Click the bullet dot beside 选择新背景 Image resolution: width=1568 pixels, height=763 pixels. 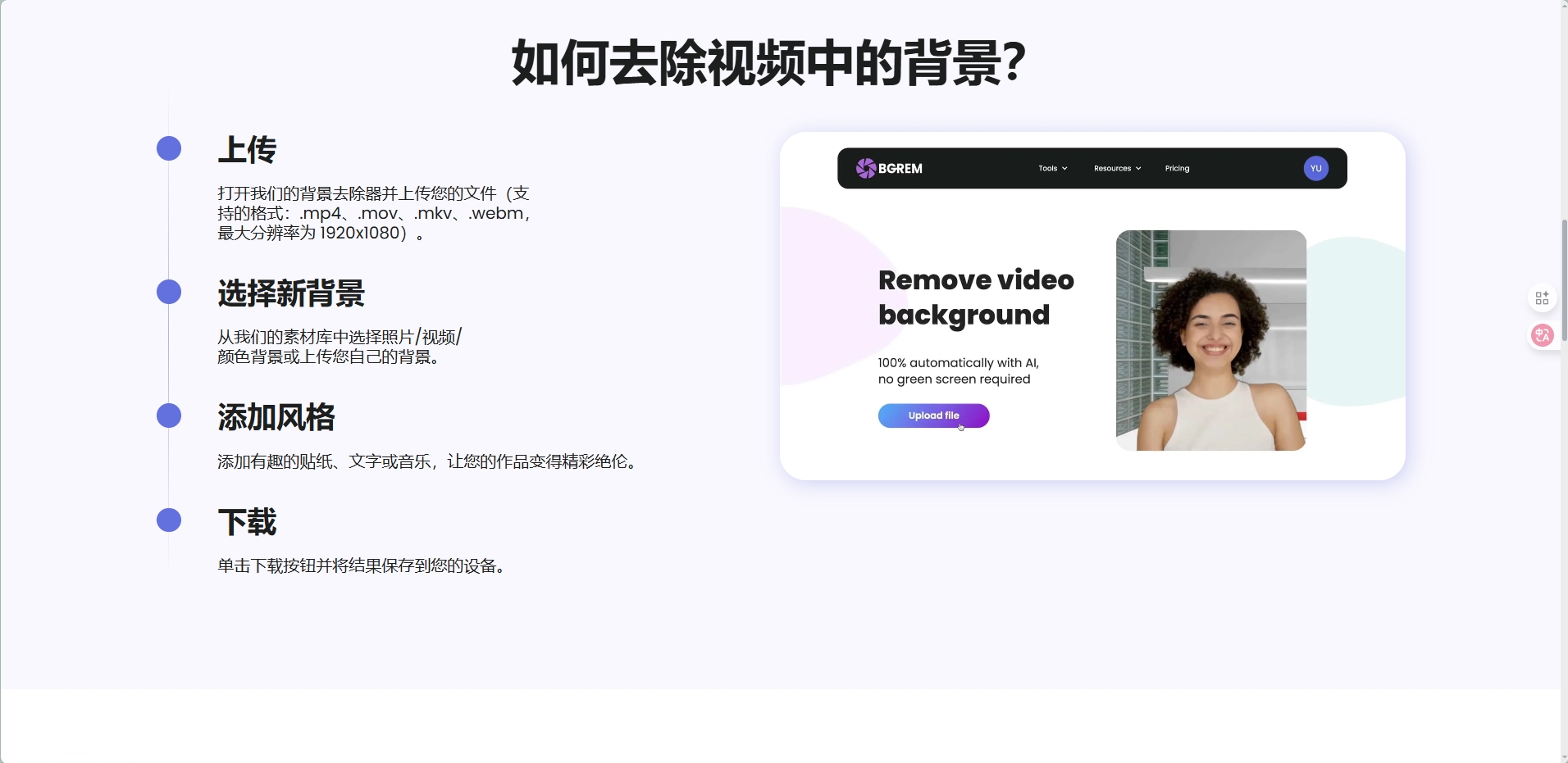click(x=169, y=292)
